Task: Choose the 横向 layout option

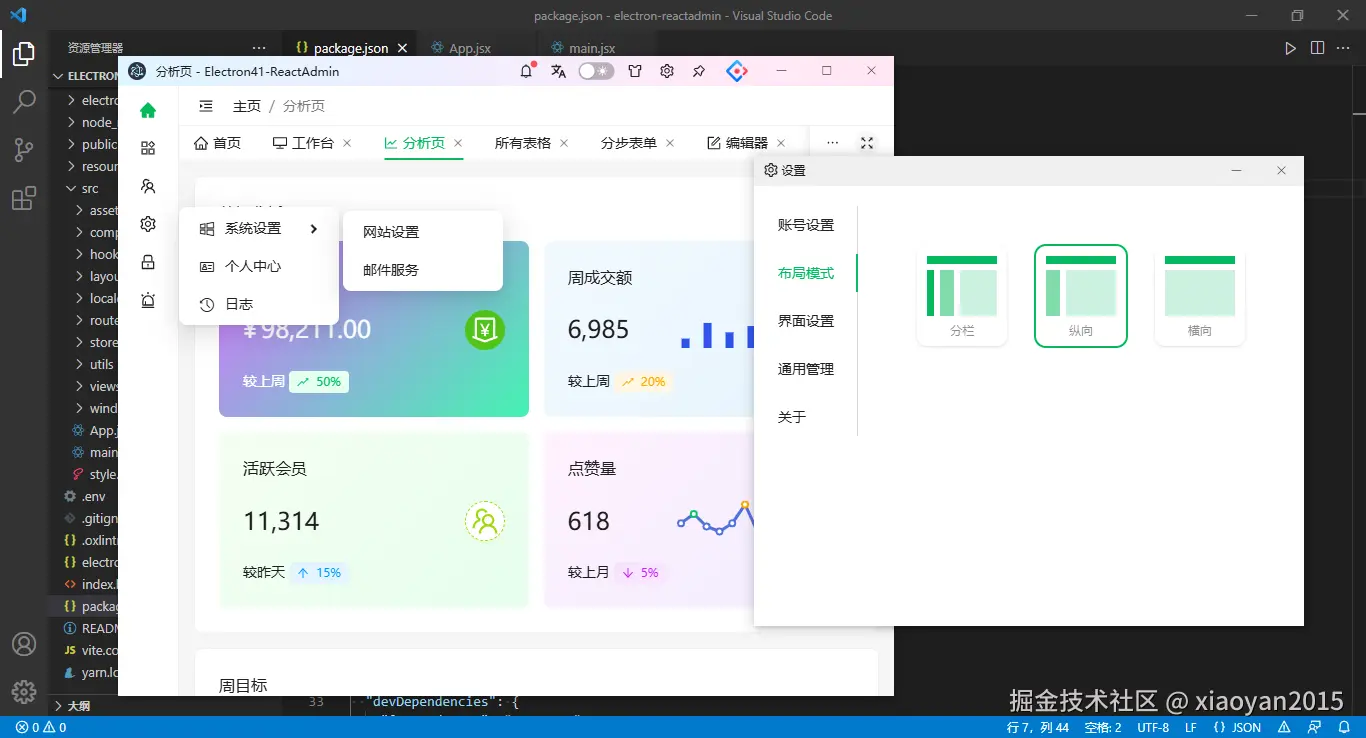Action: pyautogui.click(x=1200, y=296)
